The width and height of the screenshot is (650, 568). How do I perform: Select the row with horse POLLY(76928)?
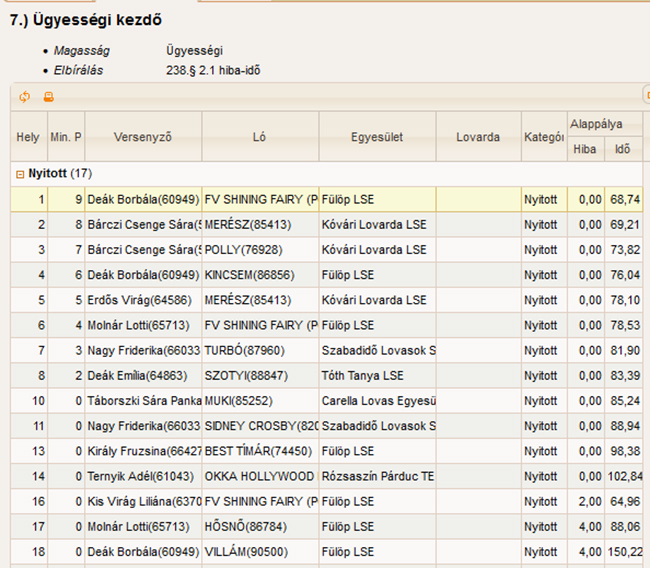point(260,250)
